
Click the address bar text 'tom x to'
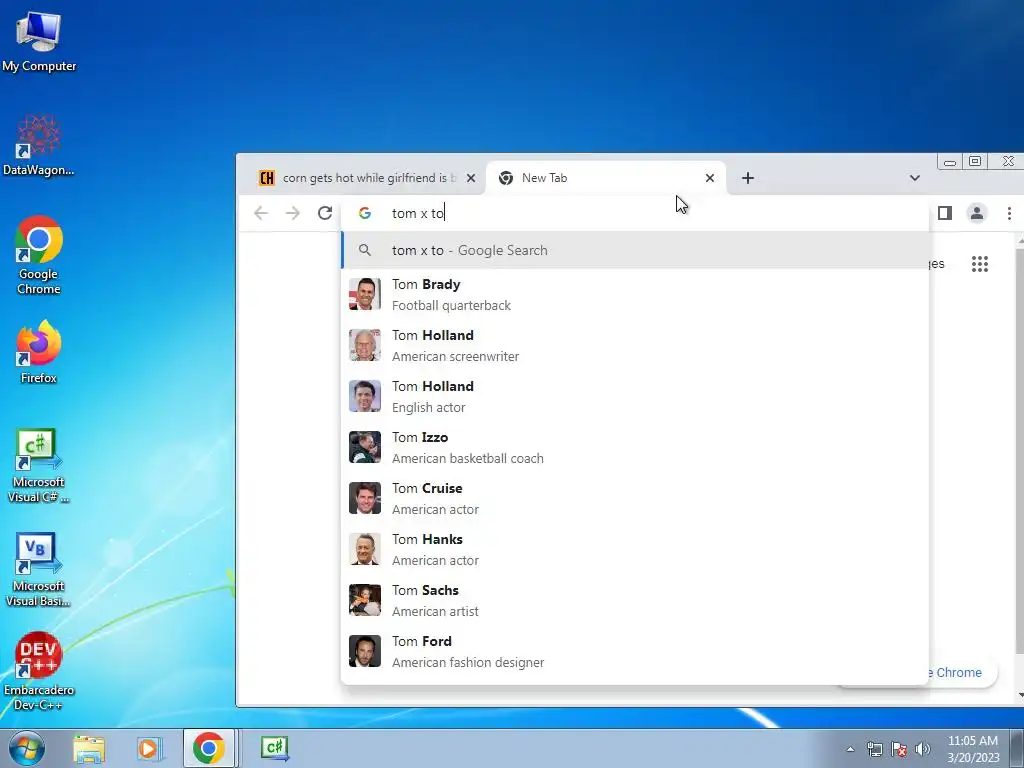click(418, 214)
